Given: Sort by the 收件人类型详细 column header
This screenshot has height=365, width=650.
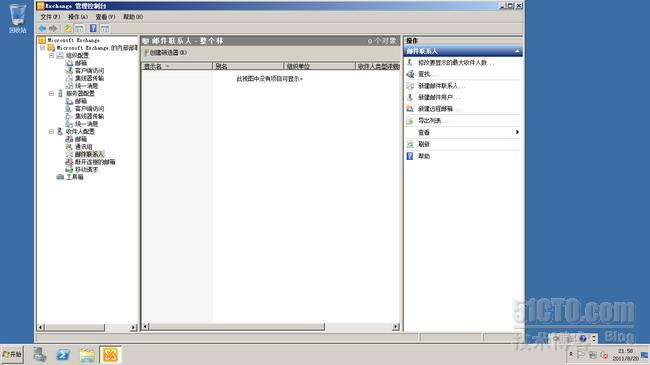Looking at the screenshot, I should coord(378,66).
